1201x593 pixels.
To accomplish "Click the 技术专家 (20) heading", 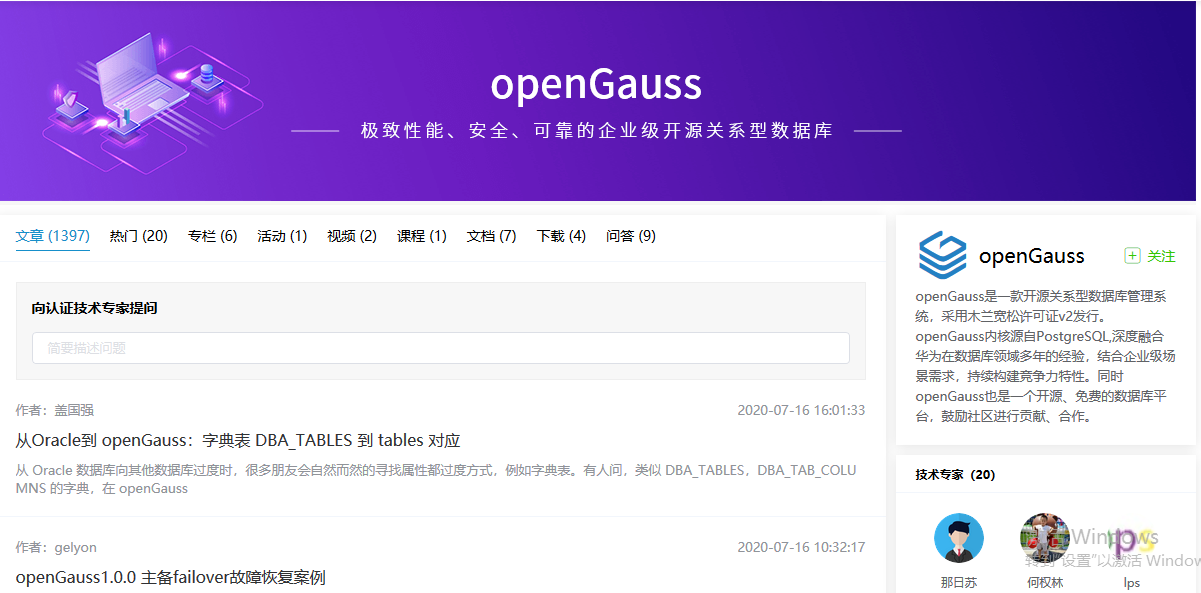I will (x=955, y=475).
